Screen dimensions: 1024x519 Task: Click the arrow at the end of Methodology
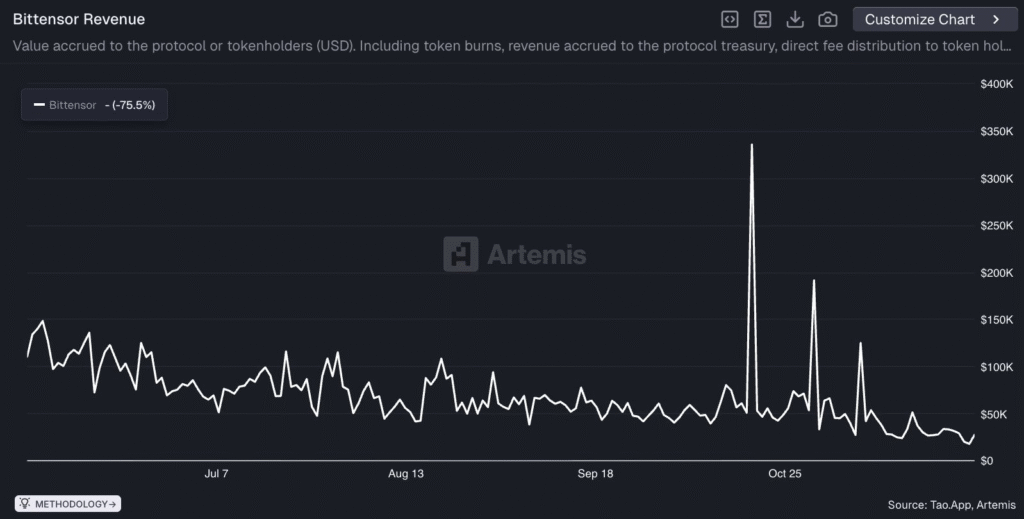pos(113,504)
